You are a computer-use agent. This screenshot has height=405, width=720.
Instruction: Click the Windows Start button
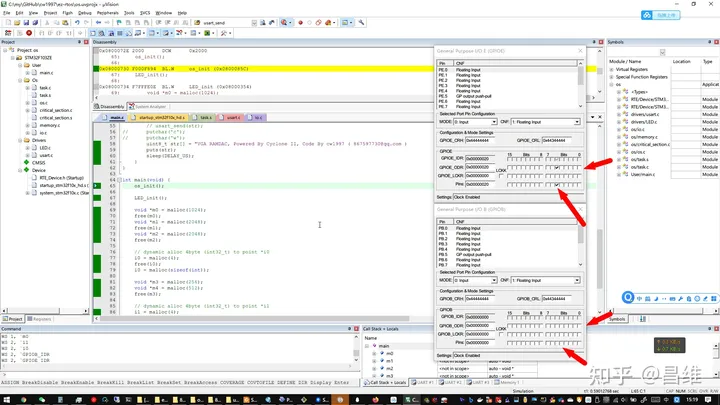(x=6, y=400)
